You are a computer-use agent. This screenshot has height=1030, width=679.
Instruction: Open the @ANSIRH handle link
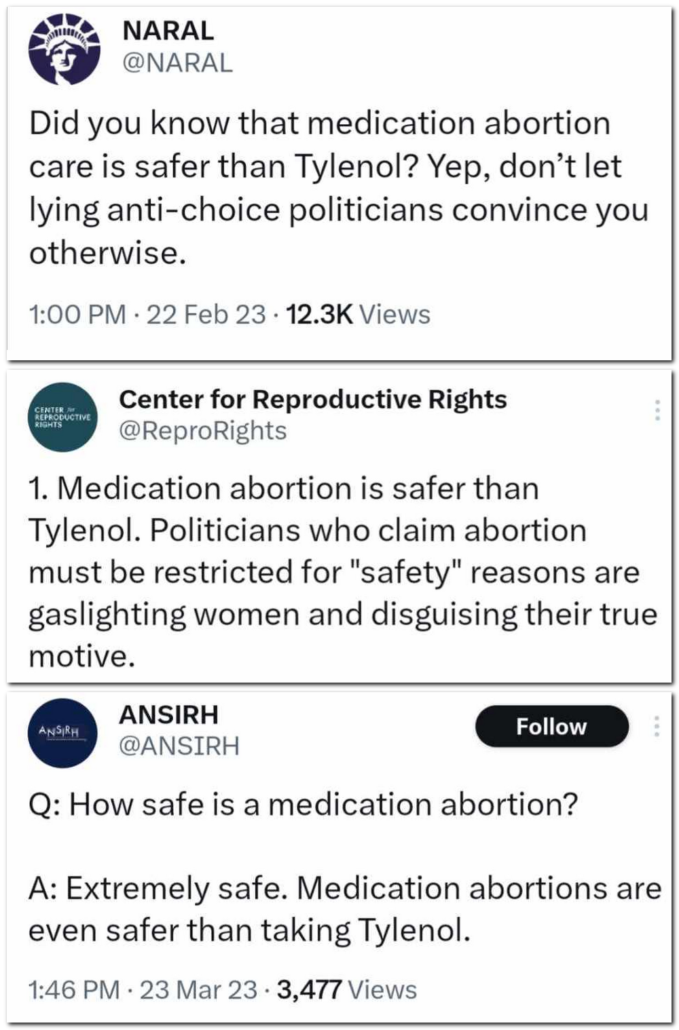tap(179, 746)
